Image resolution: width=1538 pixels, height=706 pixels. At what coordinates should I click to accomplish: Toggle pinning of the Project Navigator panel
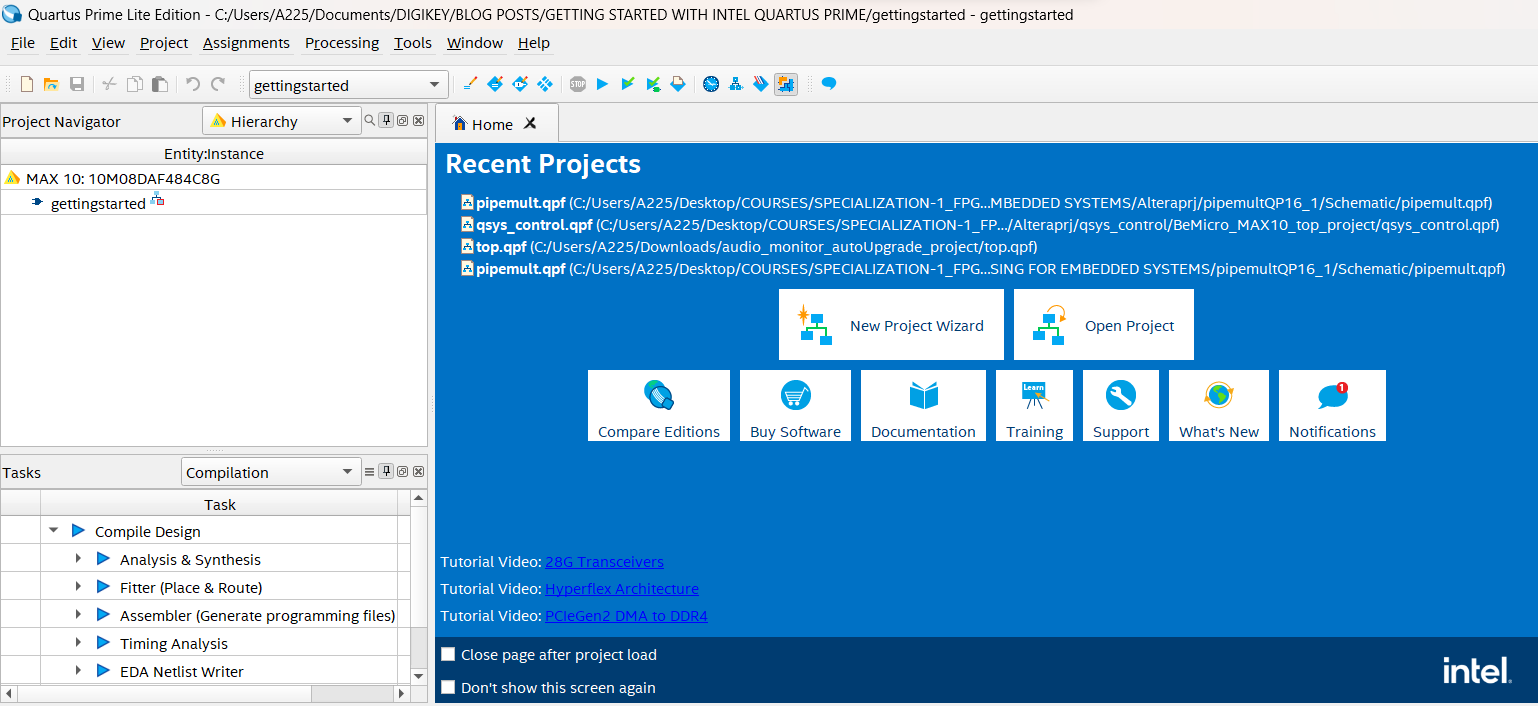[x=386, y=120]
